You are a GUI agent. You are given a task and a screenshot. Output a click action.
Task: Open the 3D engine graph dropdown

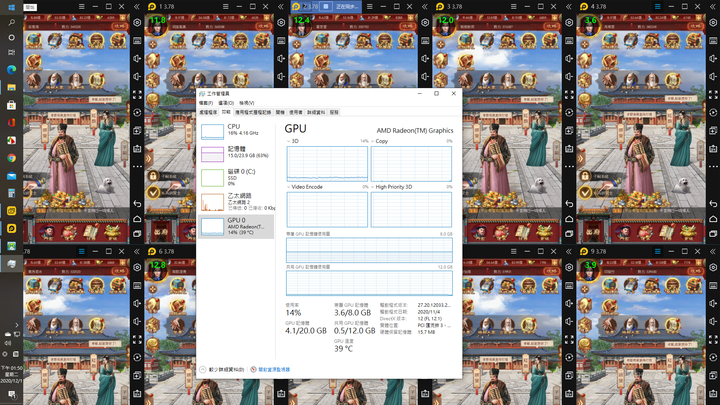tap(288, 141)
